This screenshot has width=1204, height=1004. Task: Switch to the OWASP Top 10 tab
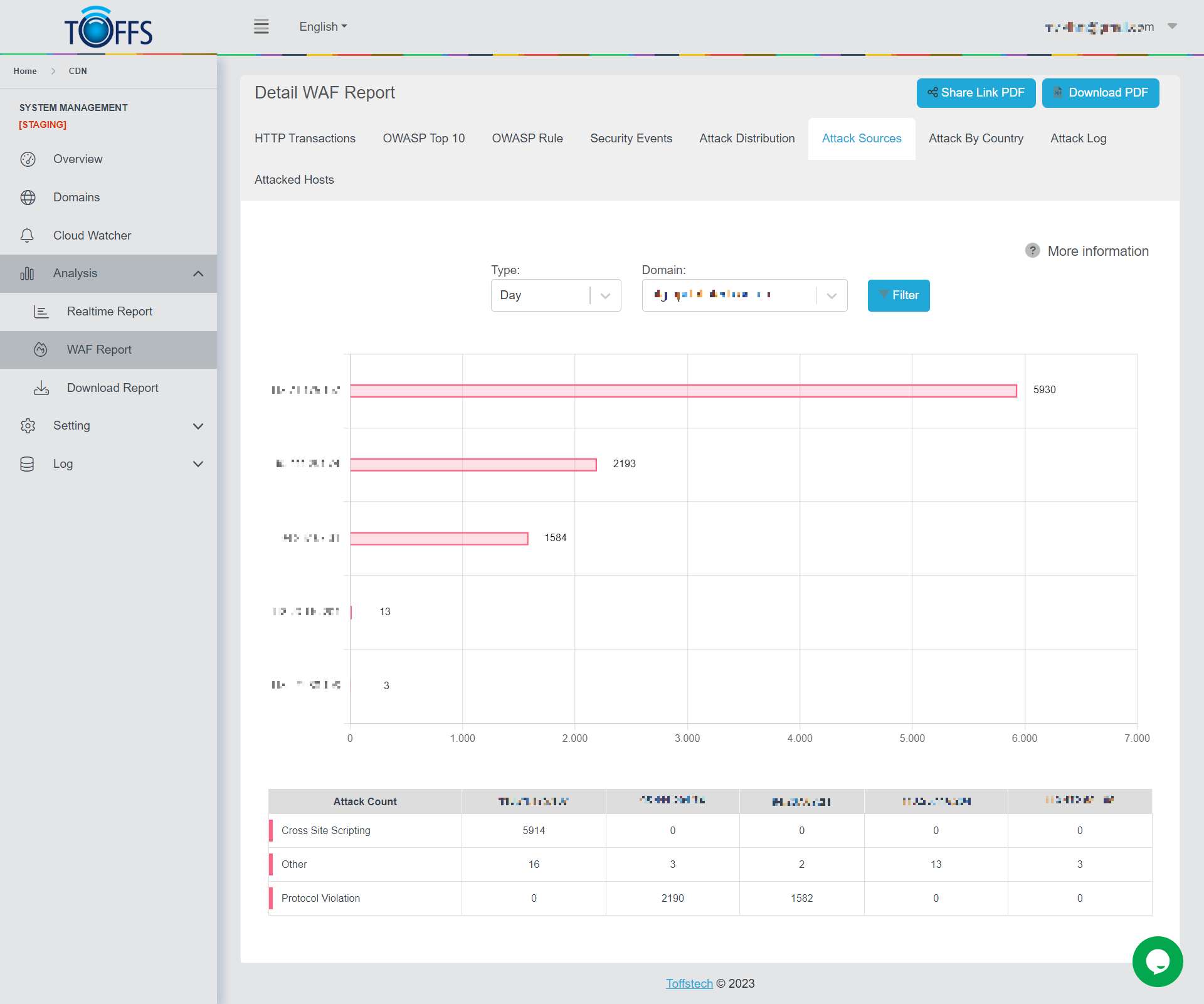click(x=424, y=139)
